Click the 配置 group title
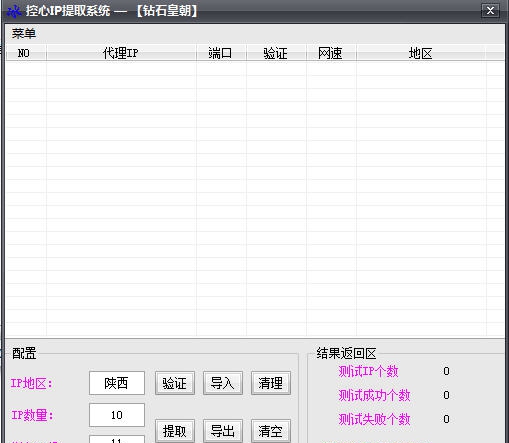The height and width of the screenshot is (443, 509). pos(24,353)
